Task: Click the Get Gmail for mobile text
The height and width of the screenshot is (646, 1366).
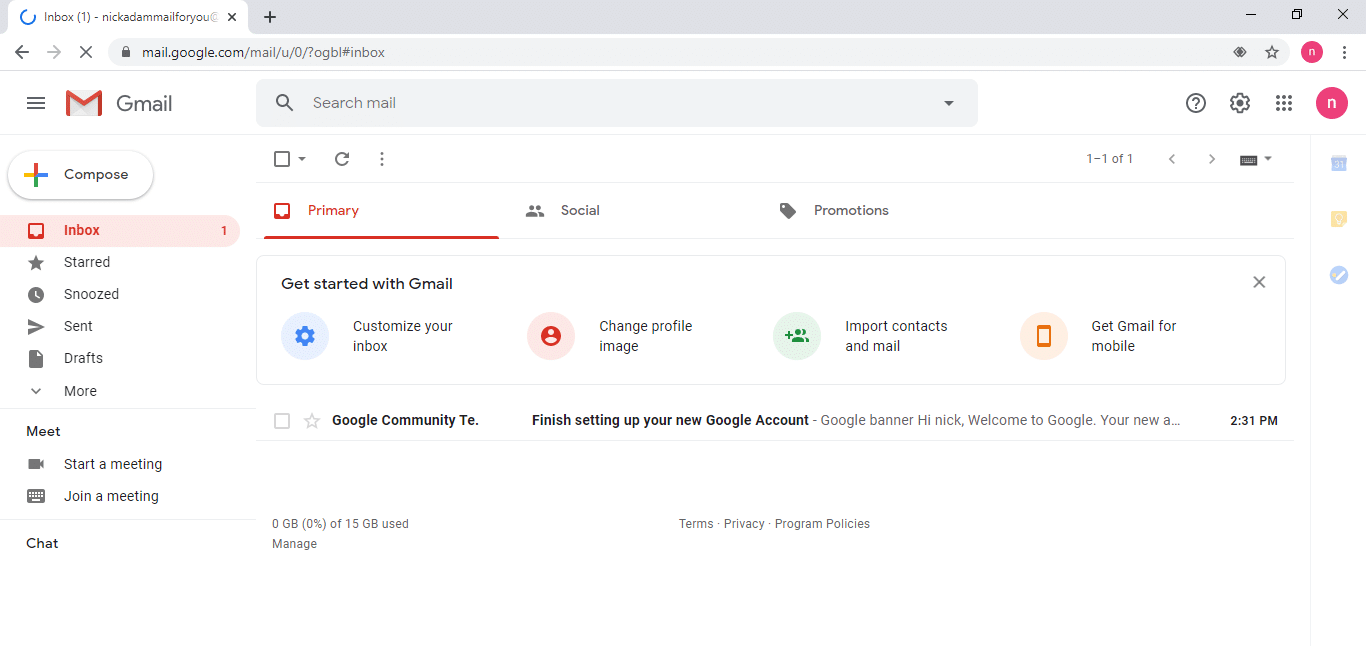Action: (x=1134, y=336)
